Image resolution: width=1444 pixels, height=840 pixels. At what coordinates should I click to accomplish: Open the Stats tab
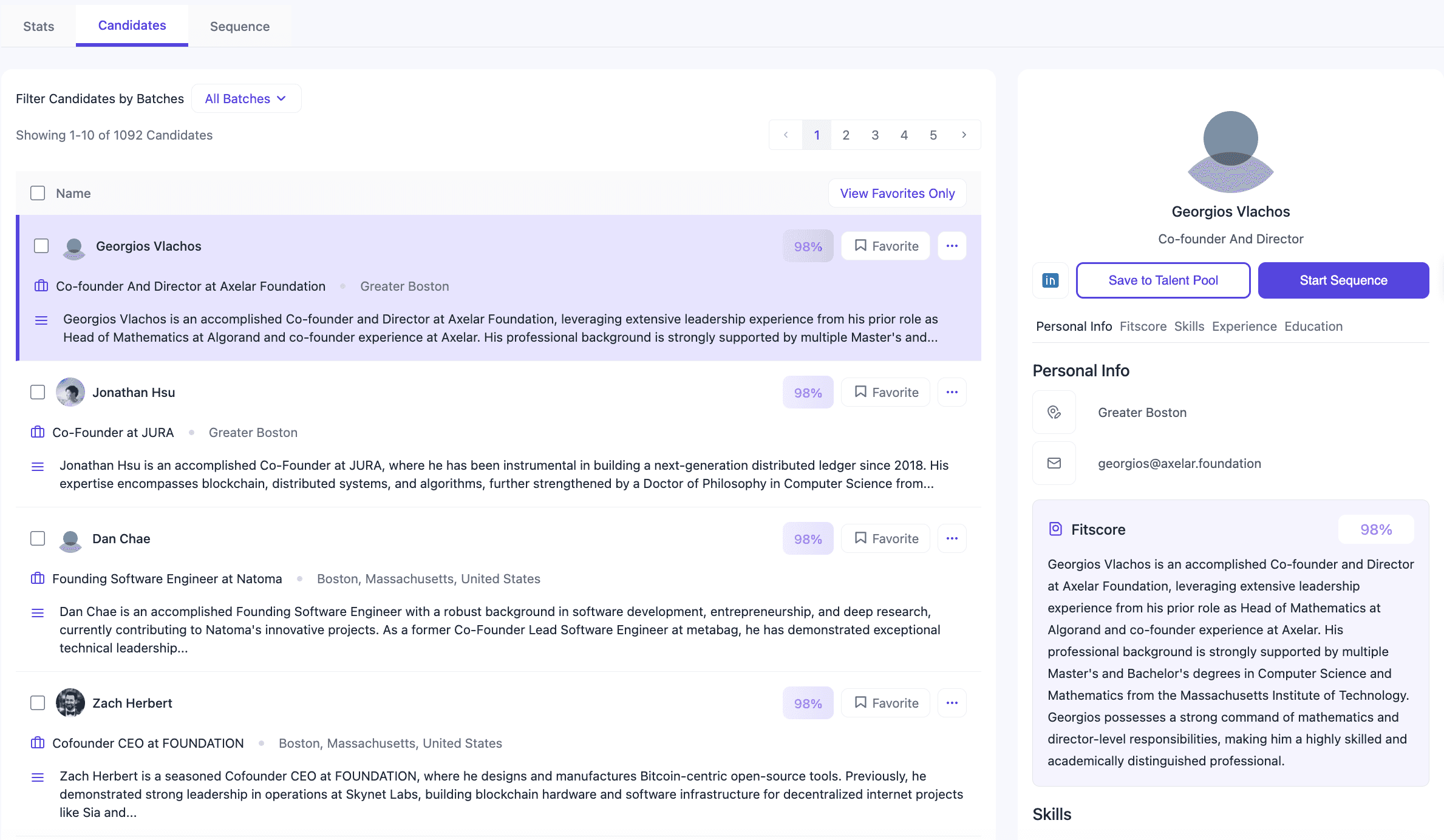[38, 26]
